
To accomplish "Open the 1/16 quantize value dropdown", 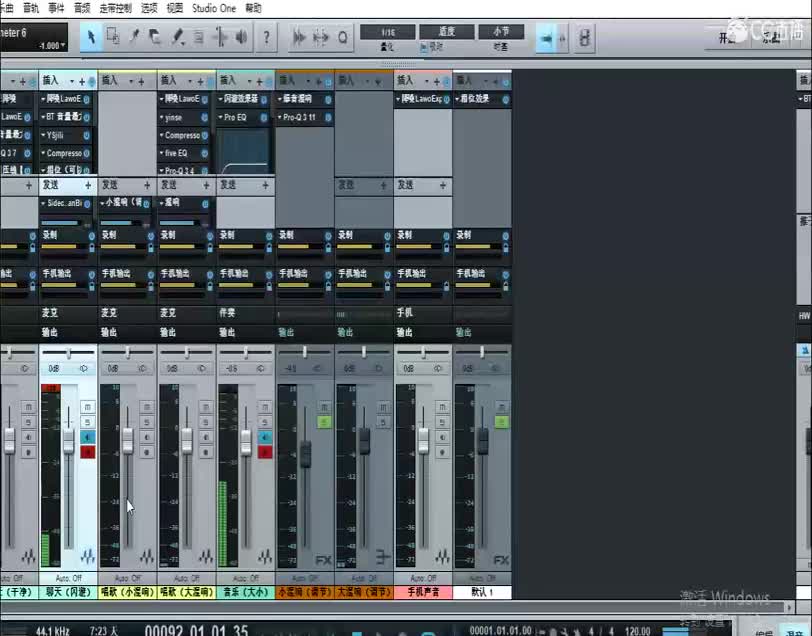I will pyautogui.click(x=387, y=32).
